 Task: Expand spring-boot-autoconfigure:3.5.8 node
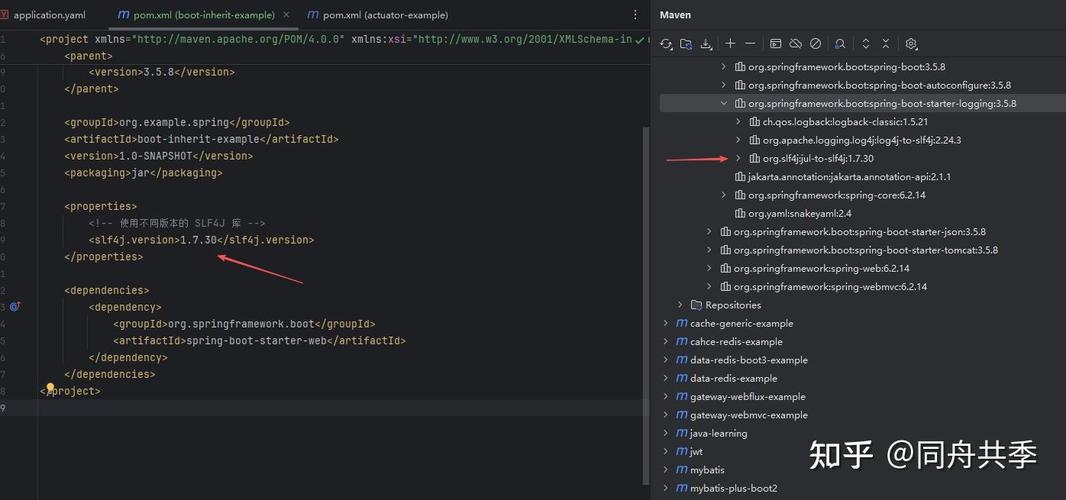(x=724, y=85)
